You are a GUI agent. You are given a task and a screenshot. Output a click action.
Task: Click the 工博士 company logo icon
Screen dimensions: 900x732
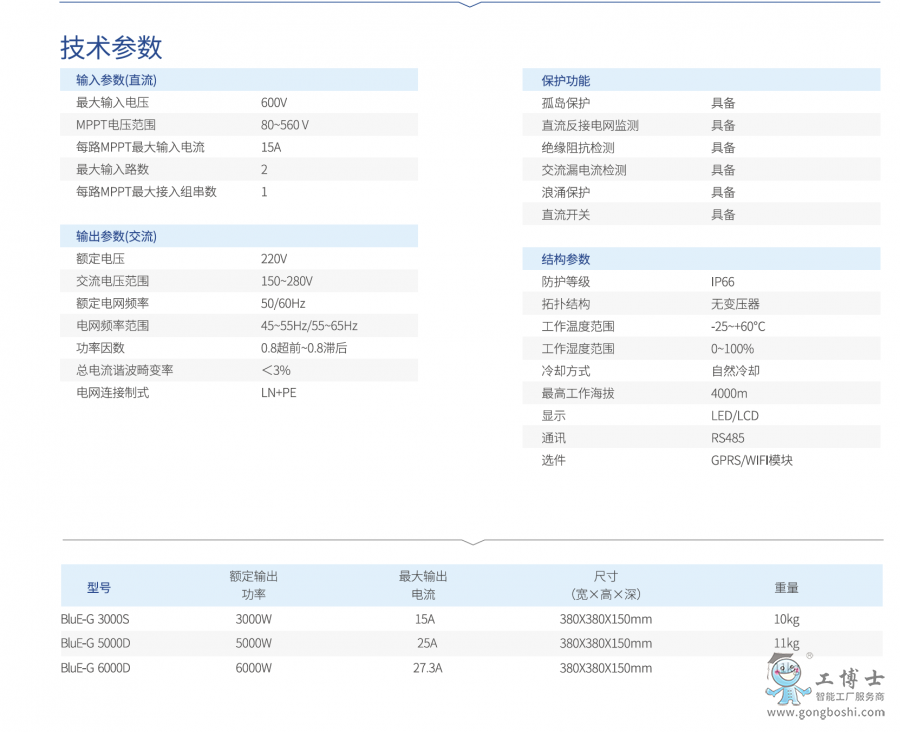pos(786,677)
